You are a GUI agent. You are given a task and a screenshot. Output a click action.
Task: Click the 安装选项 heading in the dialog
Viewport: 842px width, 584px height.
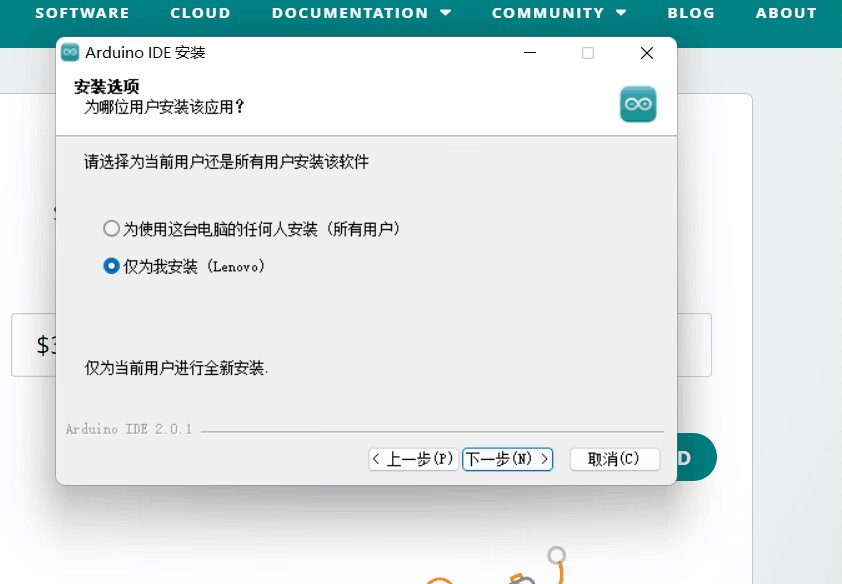click(107, 87)
